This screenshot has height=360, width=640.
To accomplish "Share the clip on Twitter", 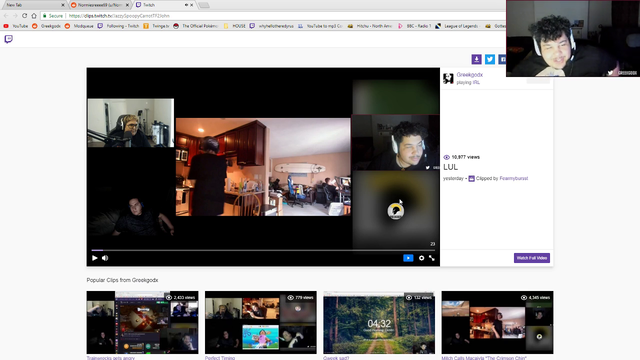I will [490, 59].
